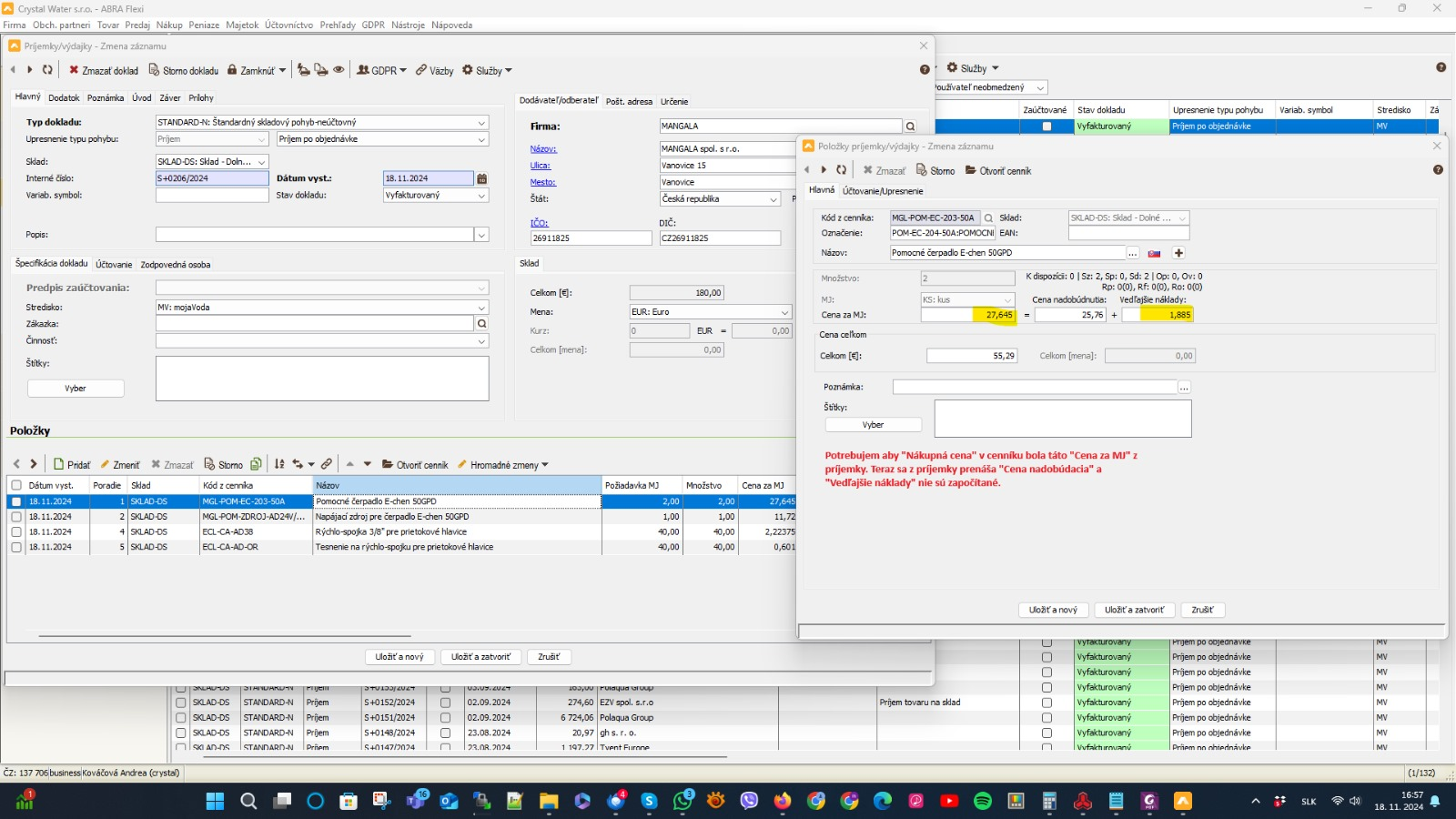Check the row for MGL-POM-ZDROJ-AD24V item
The image size is (1456, 819).
(x=16, y=517)
